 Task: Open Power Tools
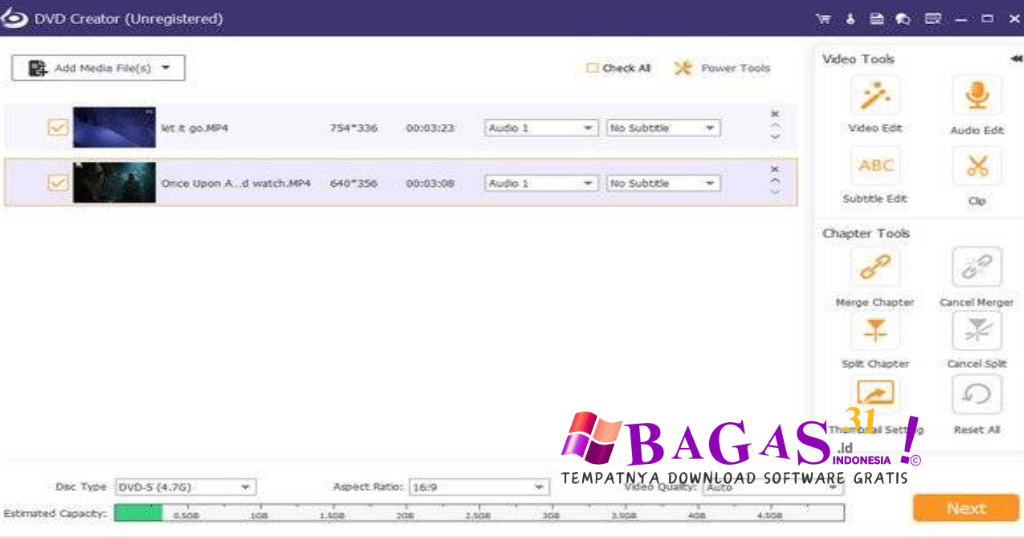722,68
